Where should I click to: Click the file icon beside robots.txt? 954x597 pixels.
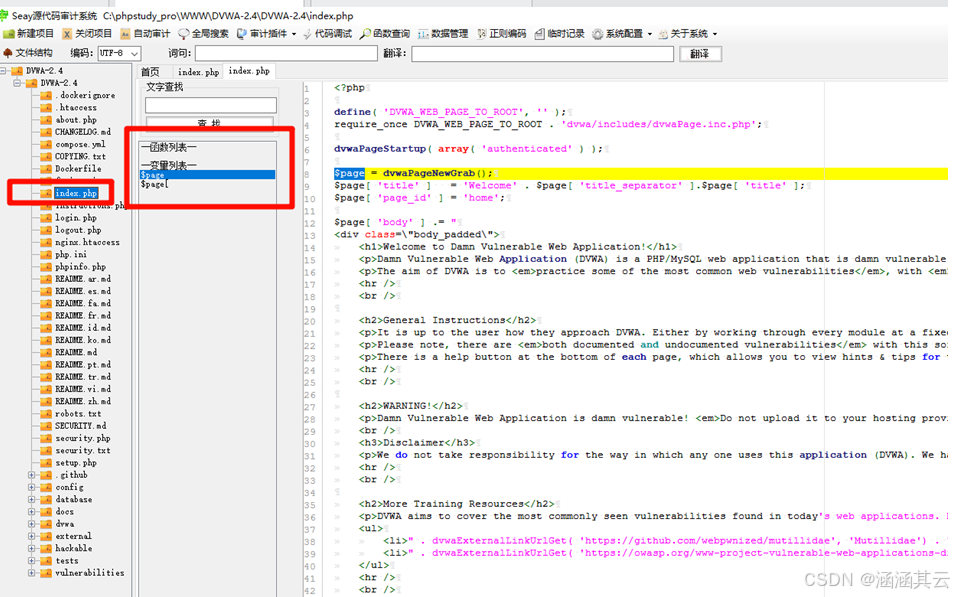pyautogui.click(x=46, y=414)
